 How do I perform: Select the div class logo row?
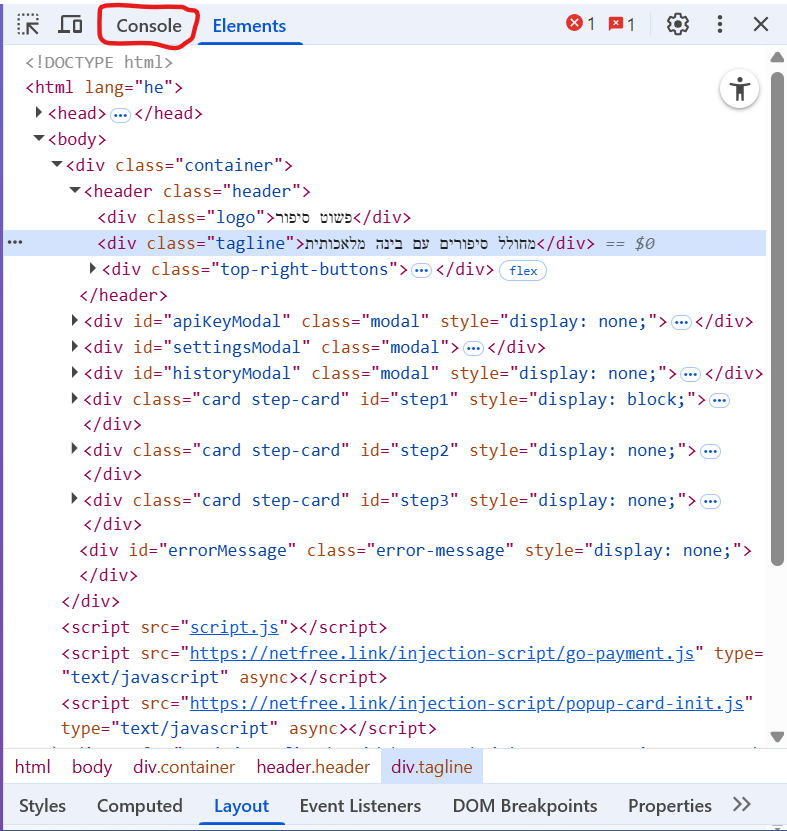click(254, 217)
